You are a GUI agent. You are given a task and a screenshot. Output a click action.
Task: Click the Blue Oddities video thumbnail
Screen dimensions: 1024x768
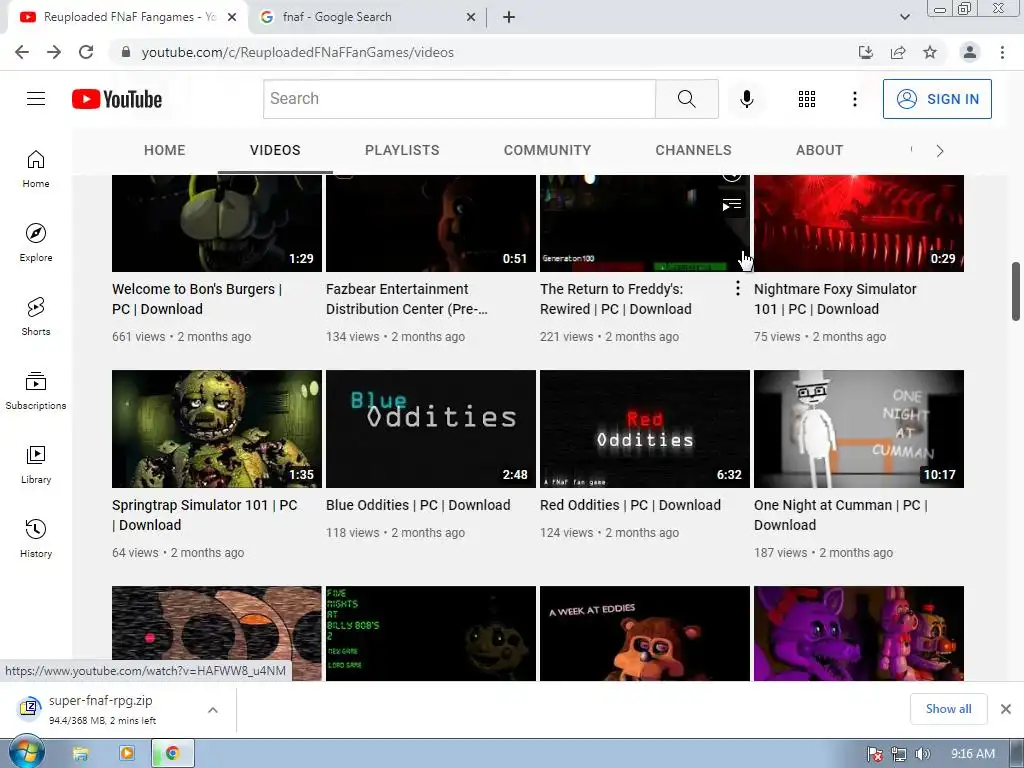coord(431,429)
